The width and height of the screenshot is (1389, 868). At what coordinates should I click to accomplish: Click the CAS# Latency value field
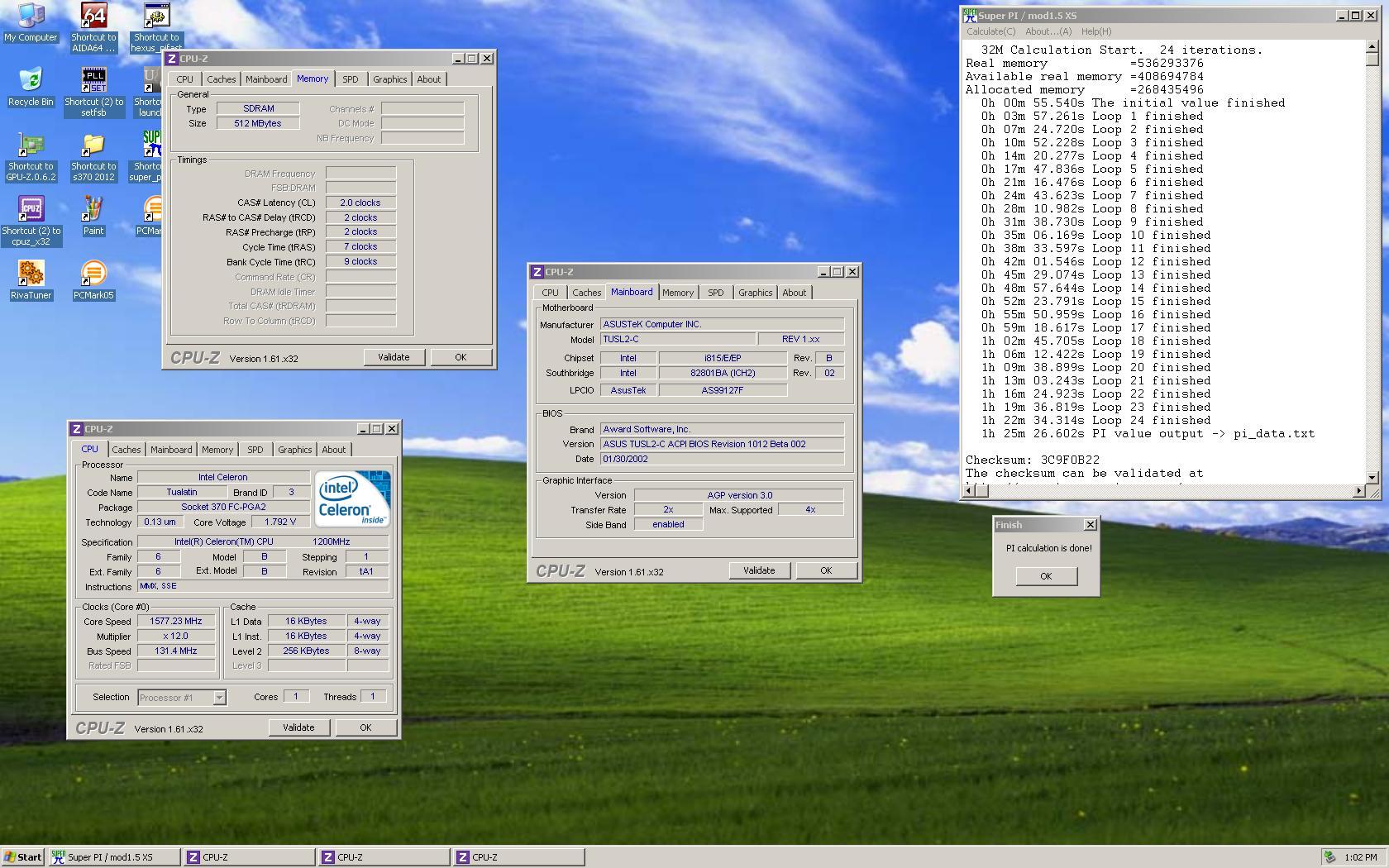(360, 203)
